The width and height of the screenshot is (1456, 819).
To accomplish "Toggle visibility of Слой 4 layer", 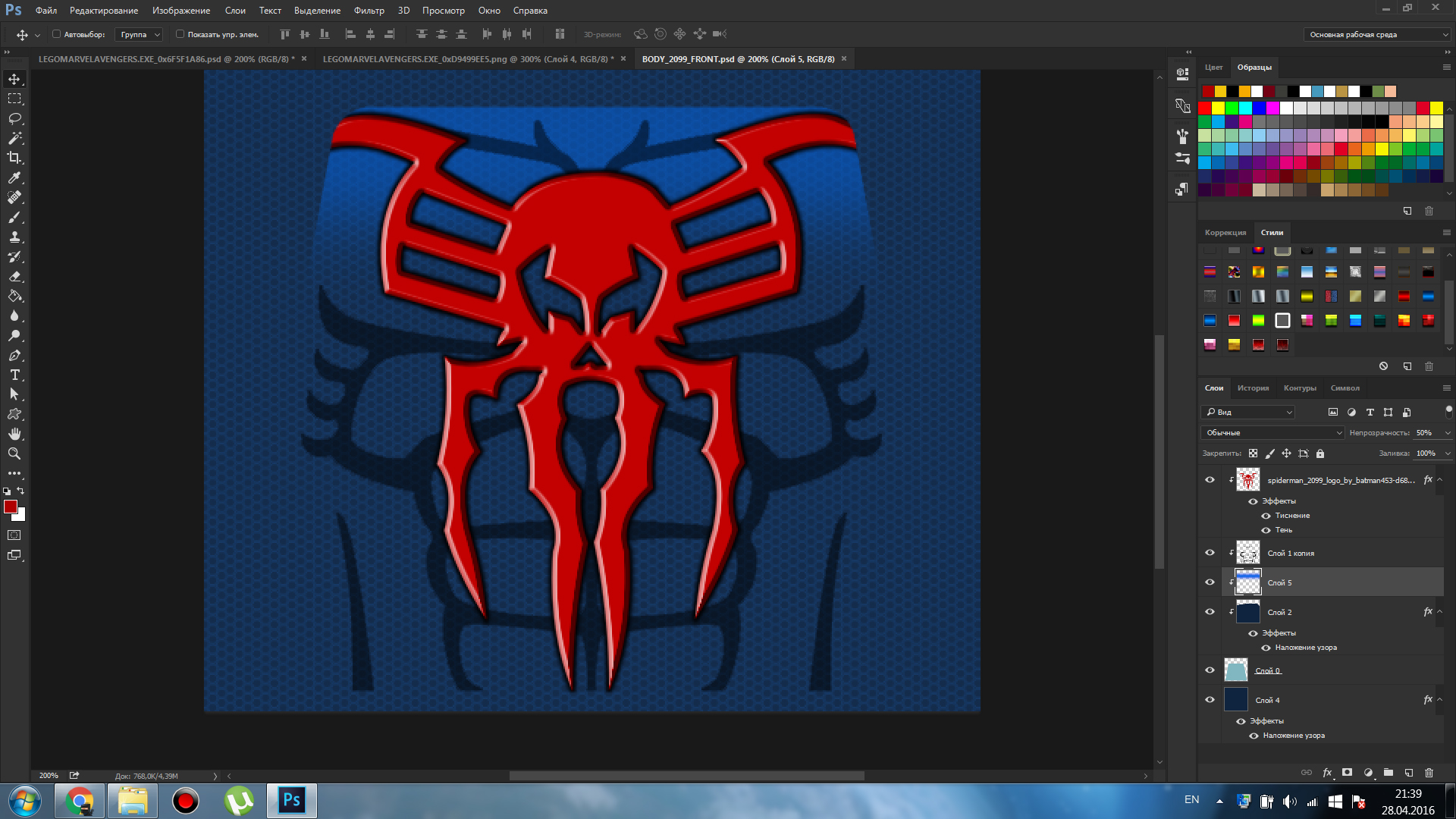I will pos(1210,700).
